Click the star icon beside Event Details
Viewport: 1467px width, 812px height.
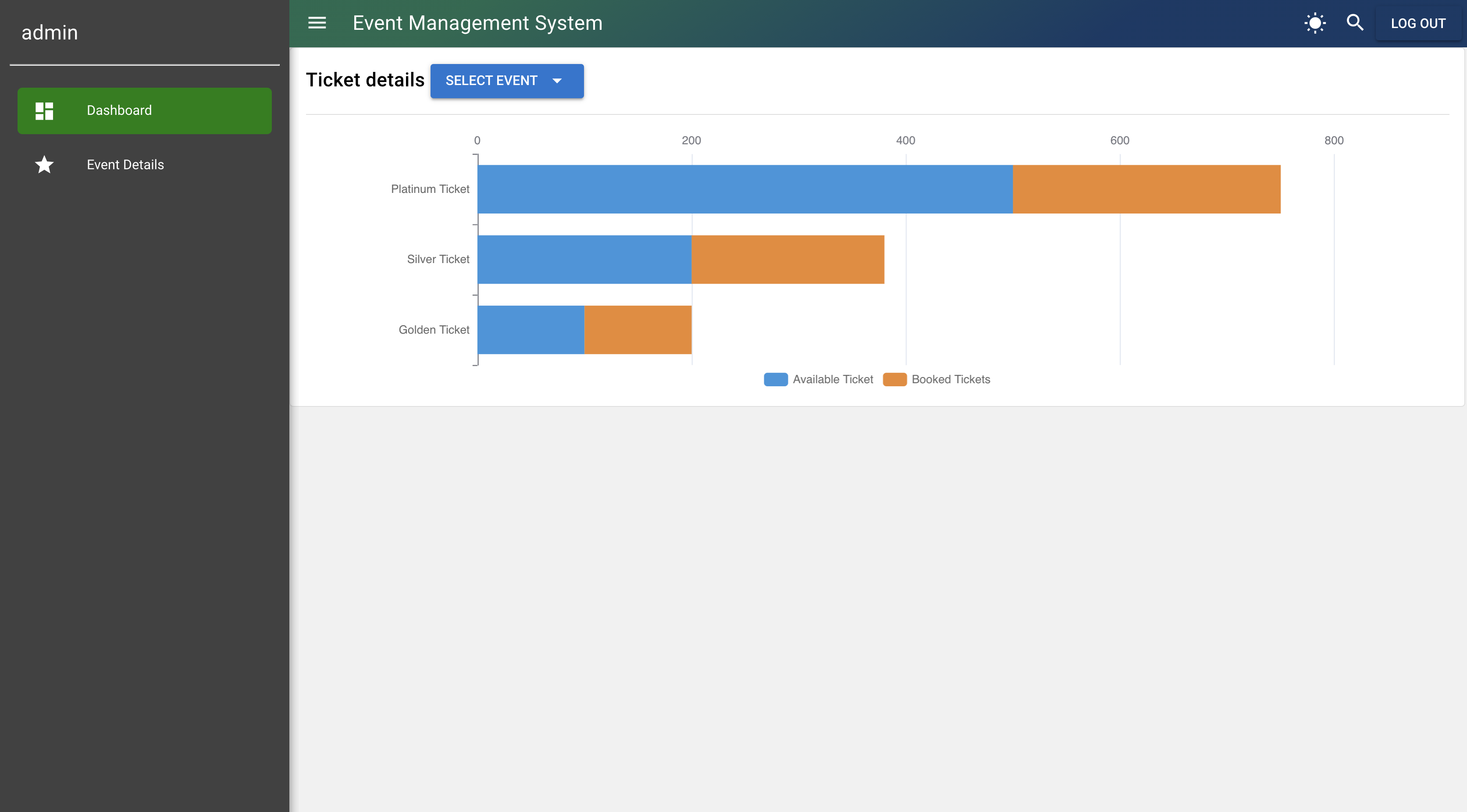(44, 164)
